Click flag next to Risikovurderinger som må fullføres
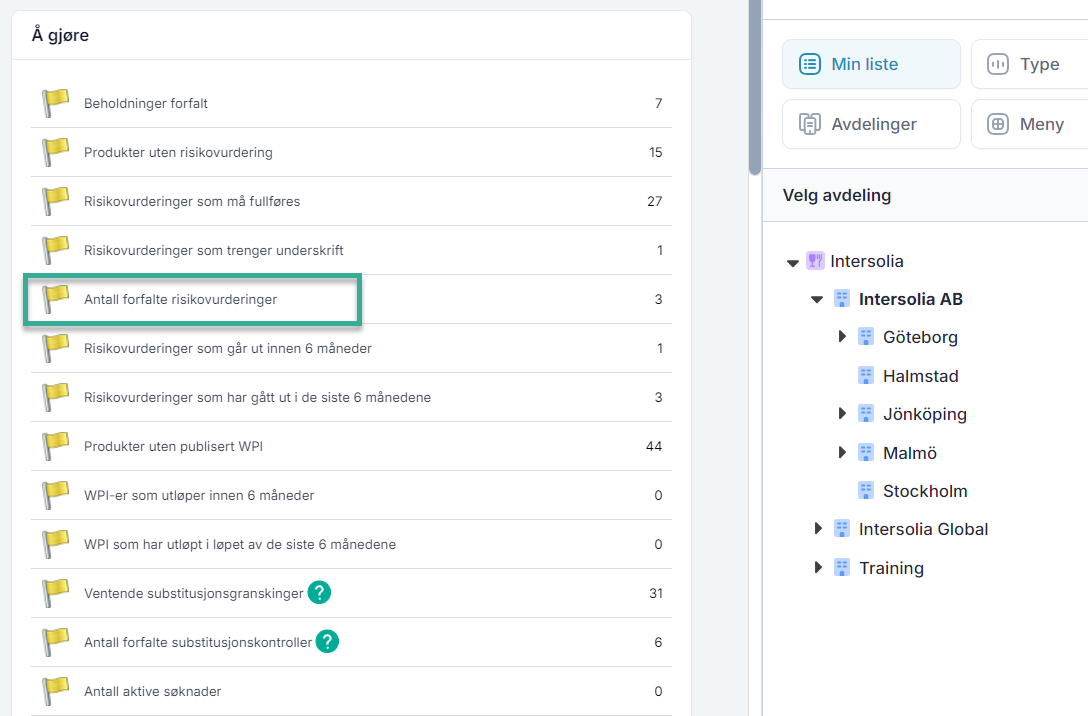 point(56,201)
